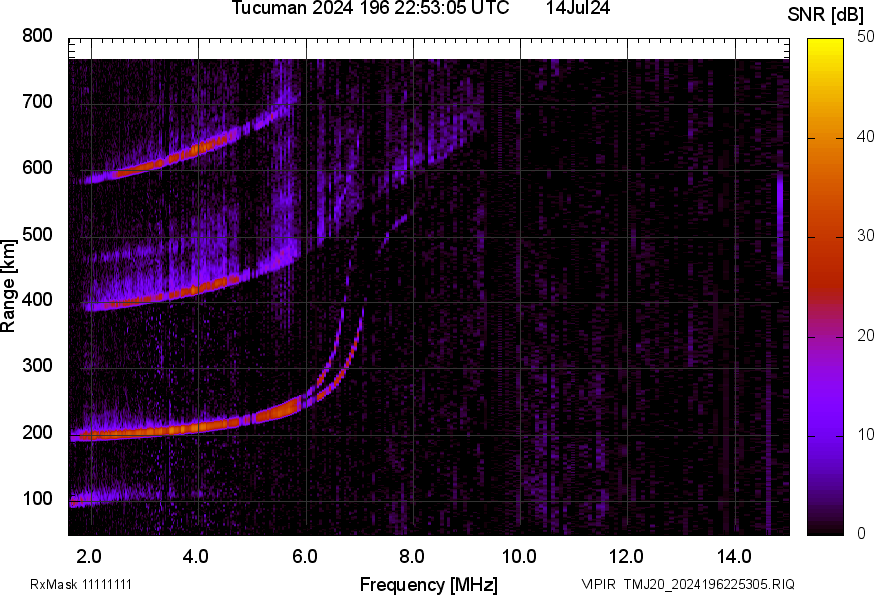The width and height of the screenshot is (874, 595).
Task: Click the 'RxMask 11111111' label
Action: click(81, 584)
